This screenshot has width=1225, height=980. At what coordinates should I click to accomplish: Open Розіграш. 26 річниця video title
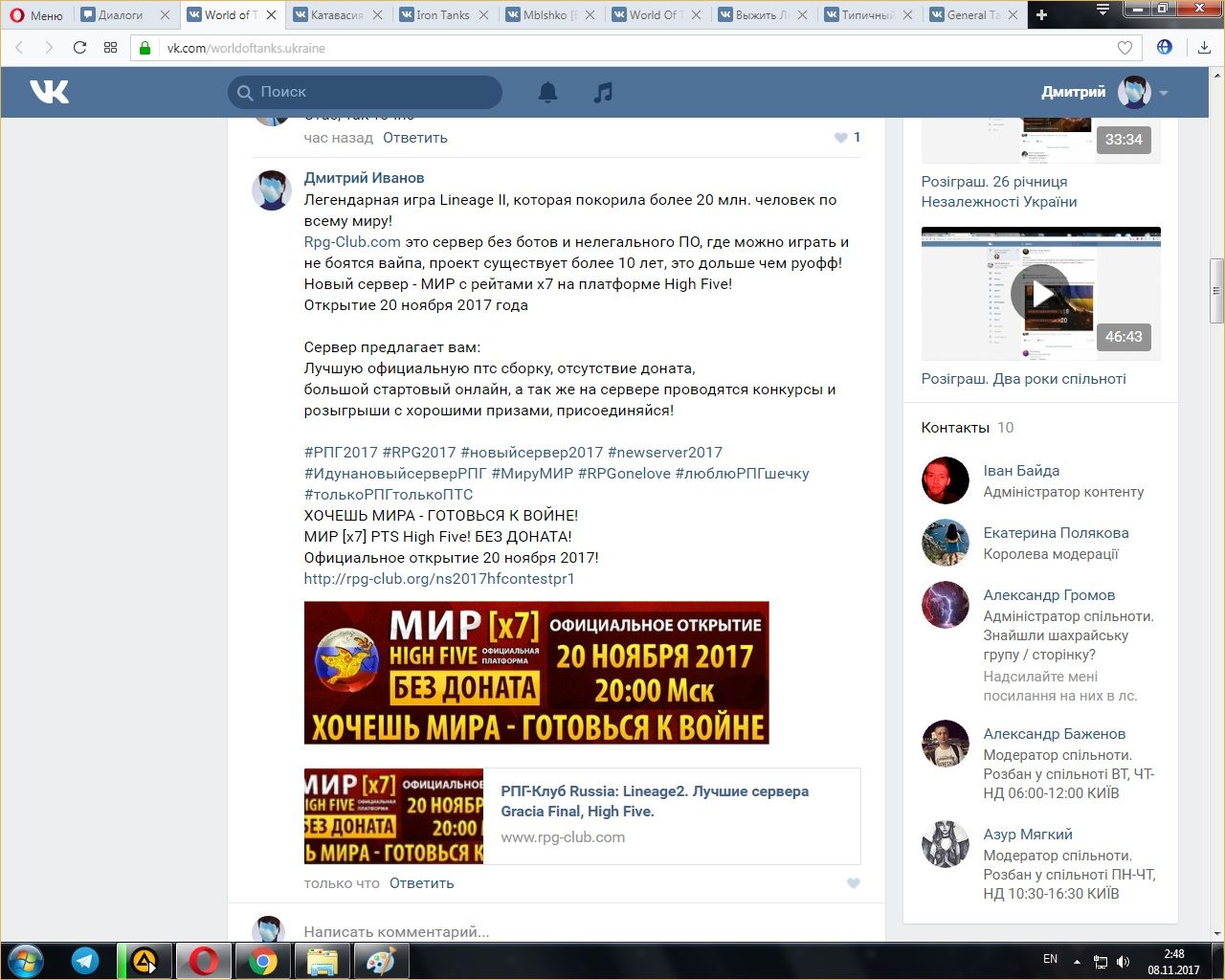tap(999, 191)
